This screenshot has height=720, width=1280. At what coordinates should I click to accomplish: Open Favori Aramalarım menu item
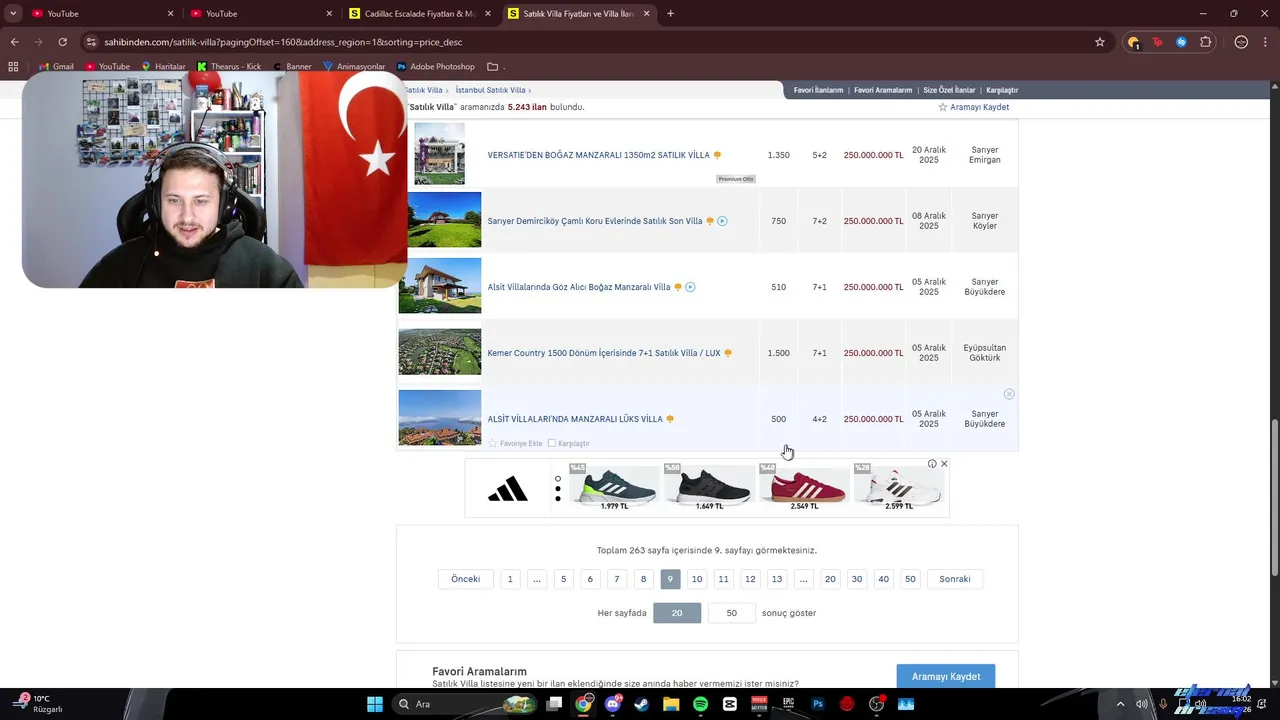883,90
